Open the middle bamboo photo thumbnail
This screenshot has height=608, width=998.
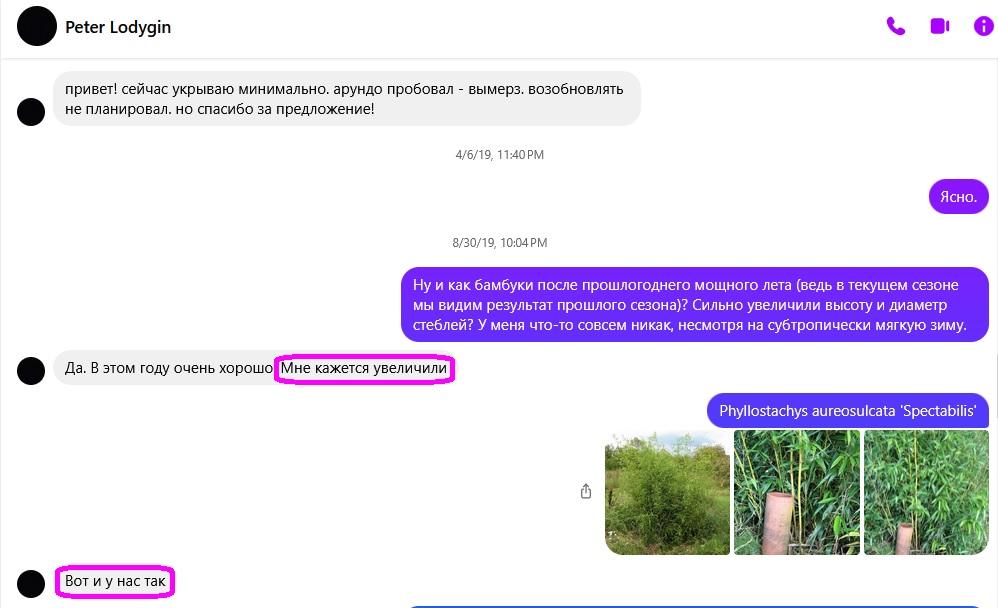(797, 492)
